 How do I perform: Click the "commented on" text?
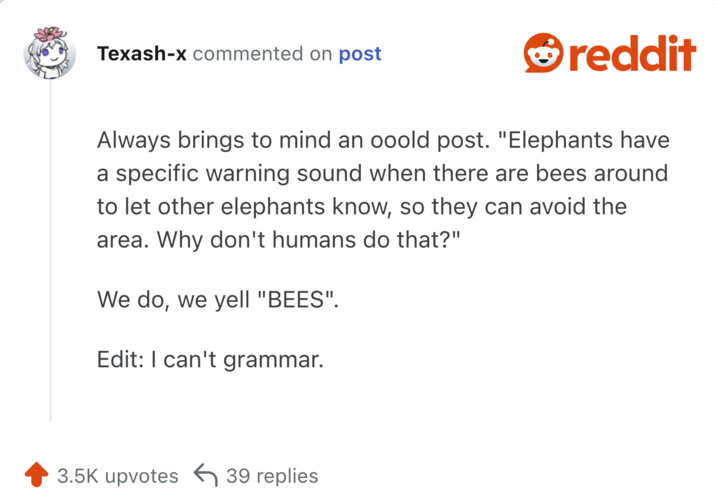(263, 54)
